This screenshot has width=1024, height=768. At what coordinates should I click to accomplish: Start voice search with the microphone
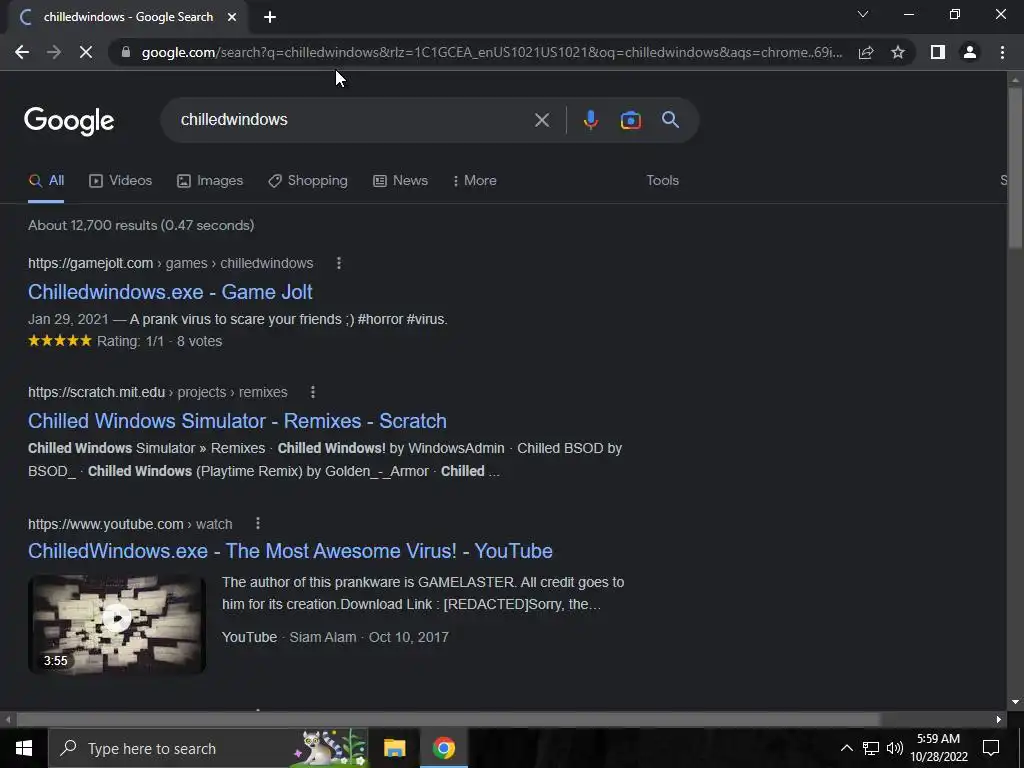click(x=590, y=120)
